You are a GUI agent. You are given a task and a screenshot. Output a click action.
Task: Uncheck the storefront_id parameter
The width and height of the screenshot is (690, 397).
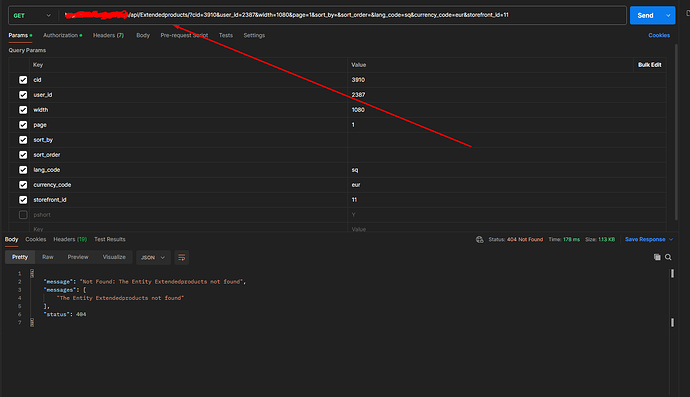23,199
